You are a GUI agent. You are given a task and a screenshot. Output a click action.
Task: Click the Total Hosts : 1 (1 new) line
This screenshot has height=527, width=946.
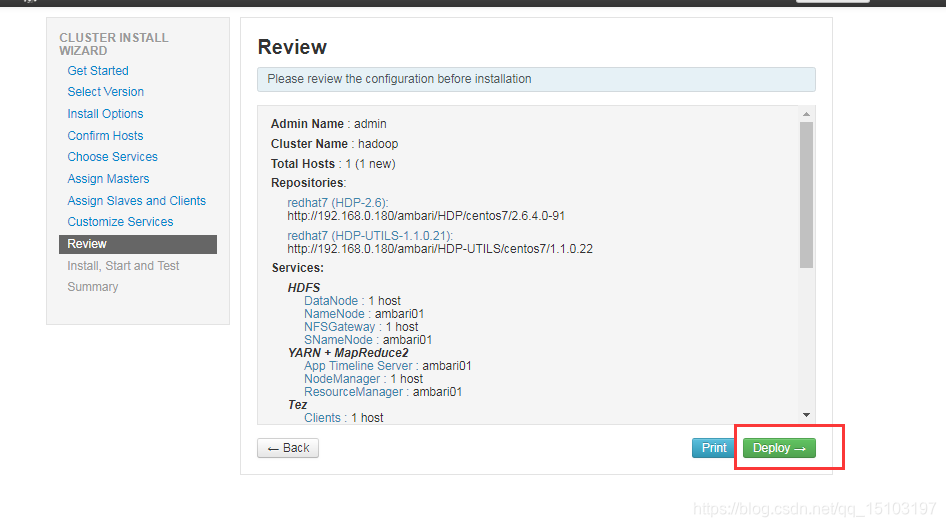[x=333, y=164]
